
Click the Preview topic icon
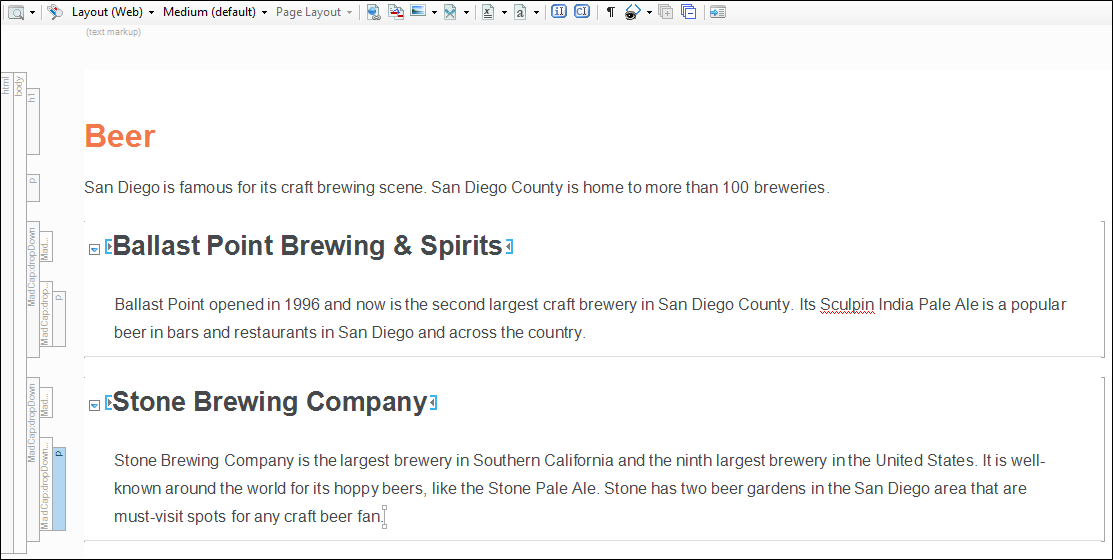pyautogui.click(x=16, y=12)
